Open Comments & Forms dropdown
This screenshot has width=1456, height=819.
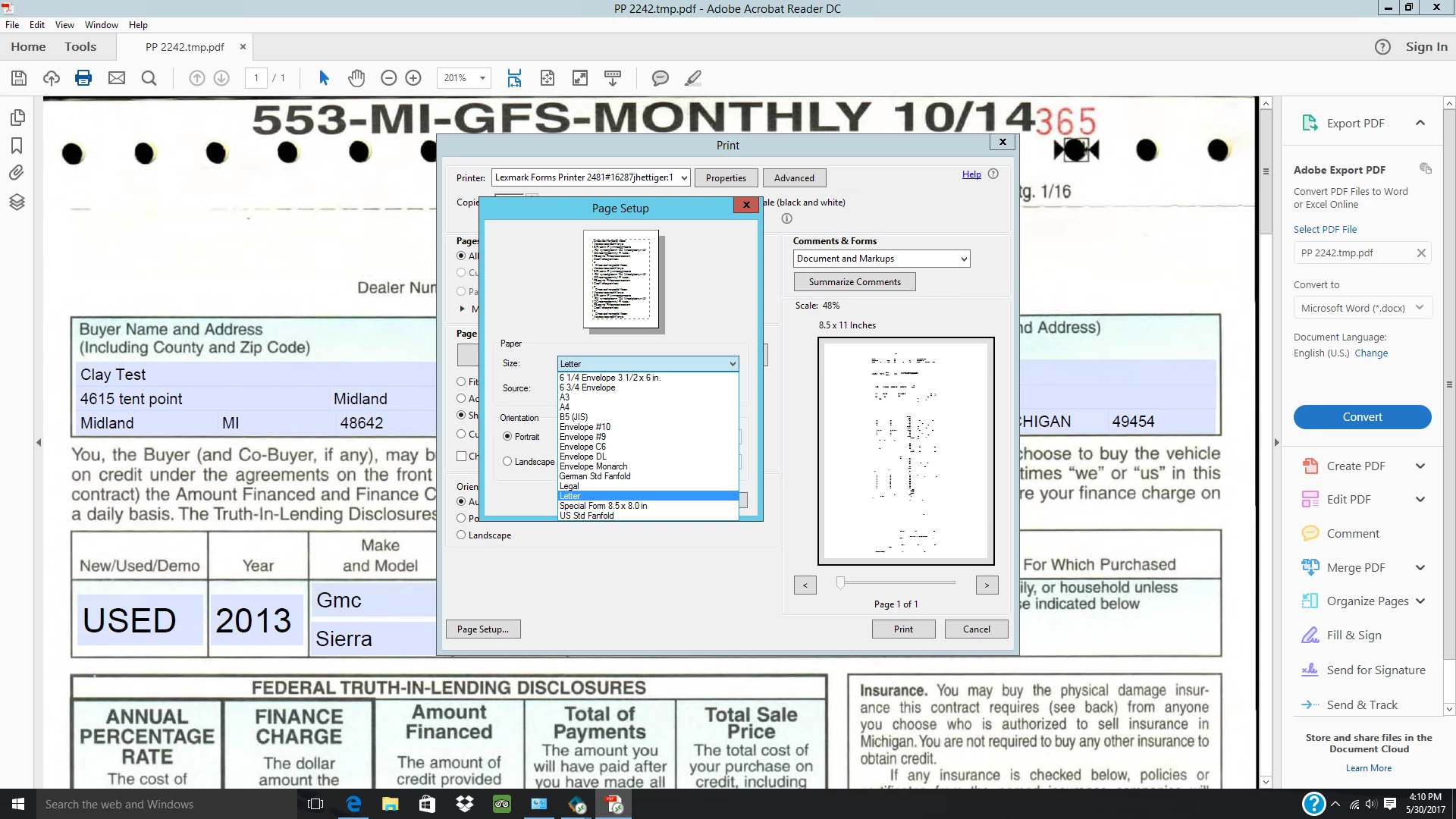click(881, 259)
